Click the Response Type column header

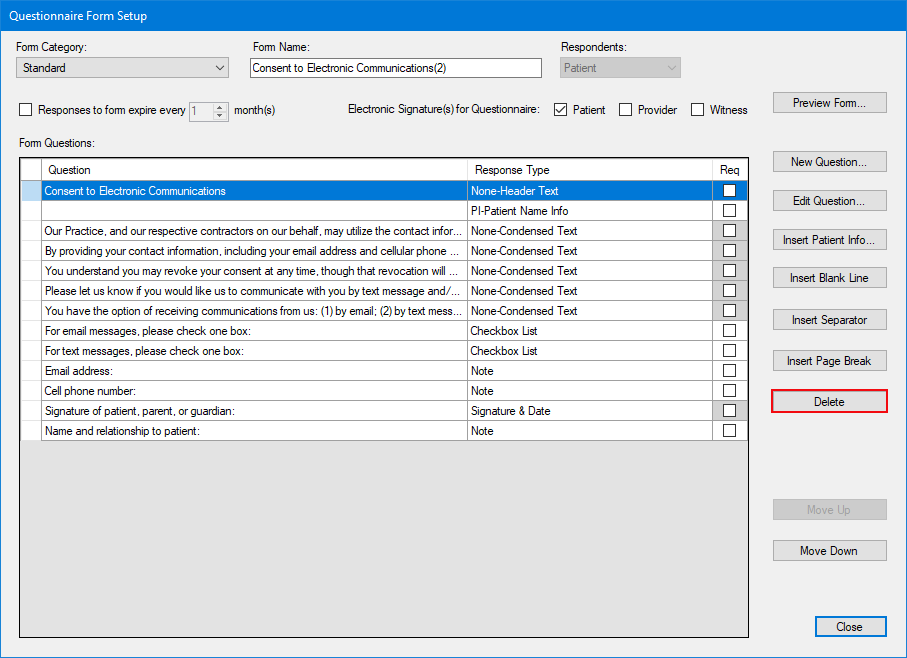pyautogui.click(x=589, y=170)
